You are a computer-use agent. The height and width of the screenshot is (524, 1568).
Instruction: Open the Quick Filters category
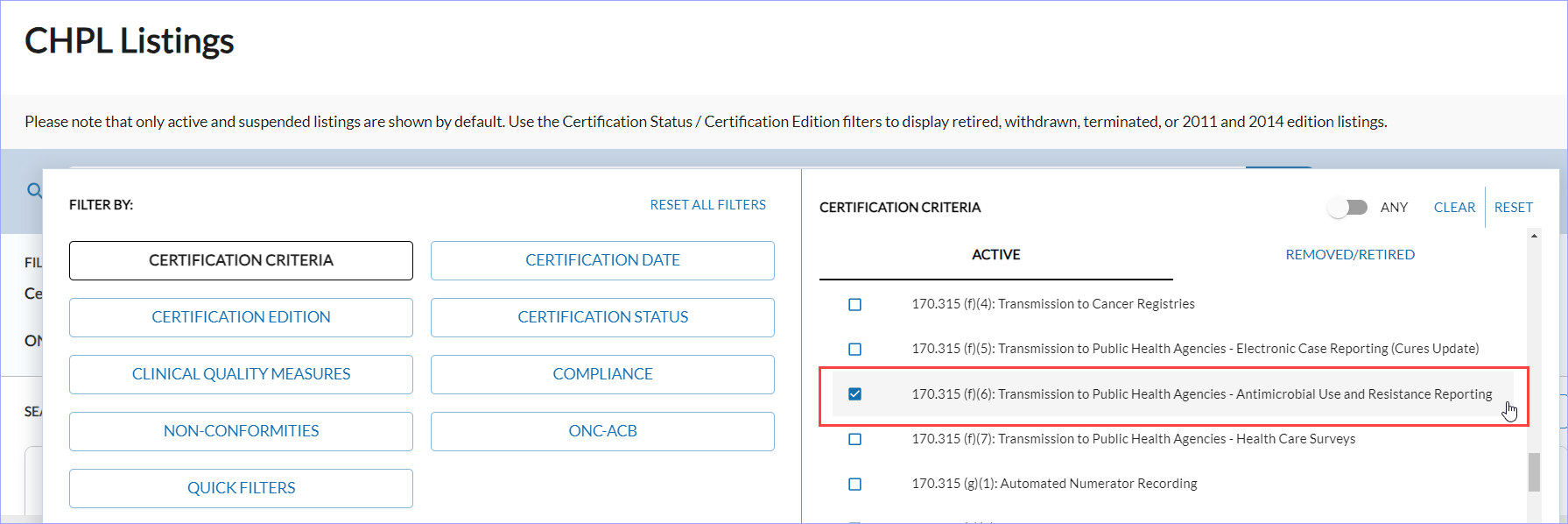pos(241,488)
